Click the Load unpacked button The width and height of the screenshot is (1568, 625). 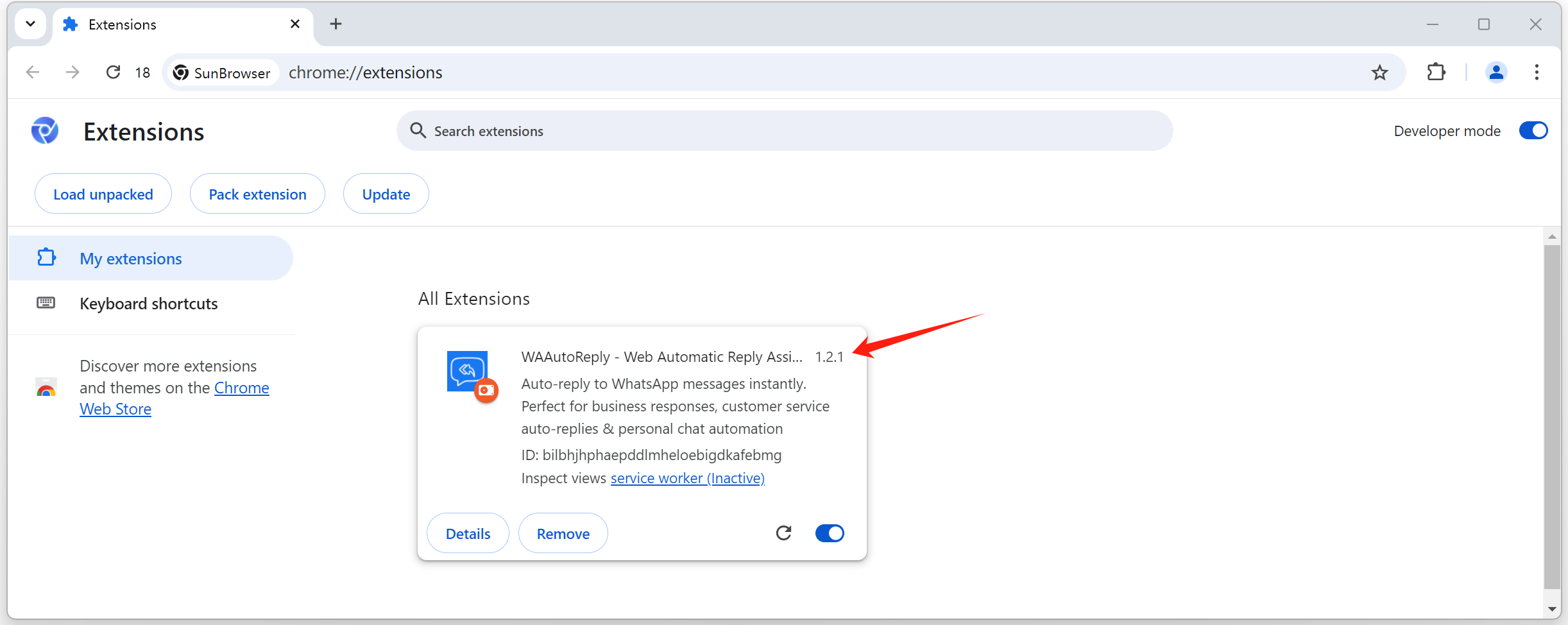[103, 194]
